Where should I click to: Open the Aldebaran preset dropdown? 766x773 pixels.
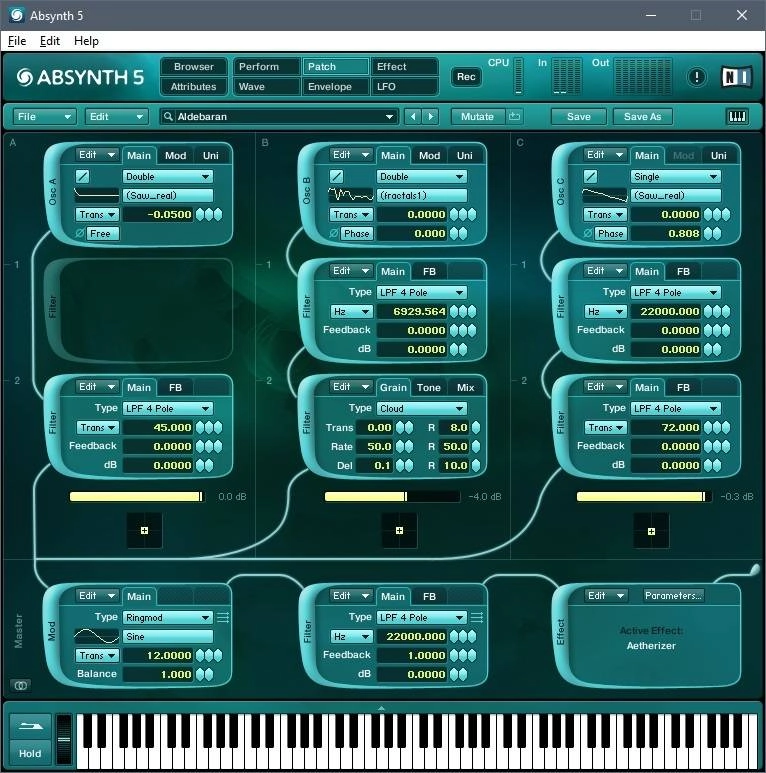(389, 117)
